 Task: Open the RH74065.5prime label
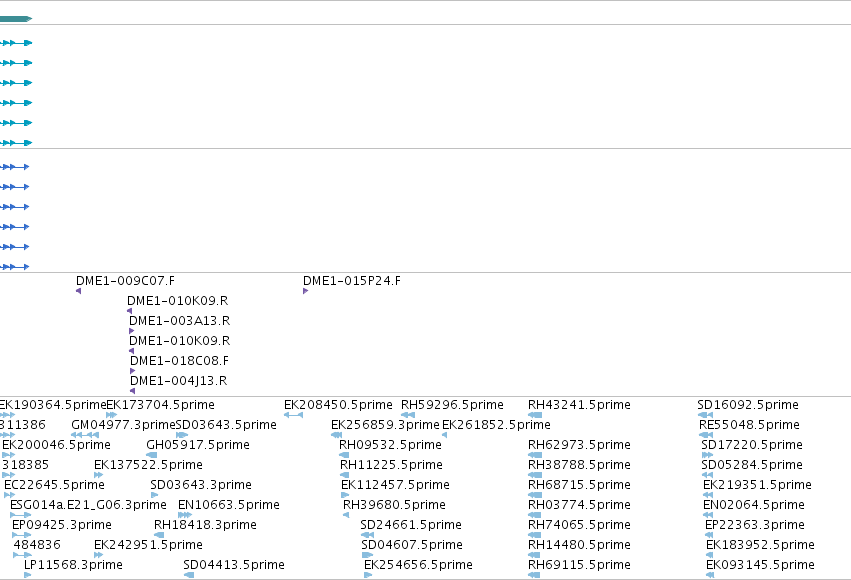tap(579, 525)
